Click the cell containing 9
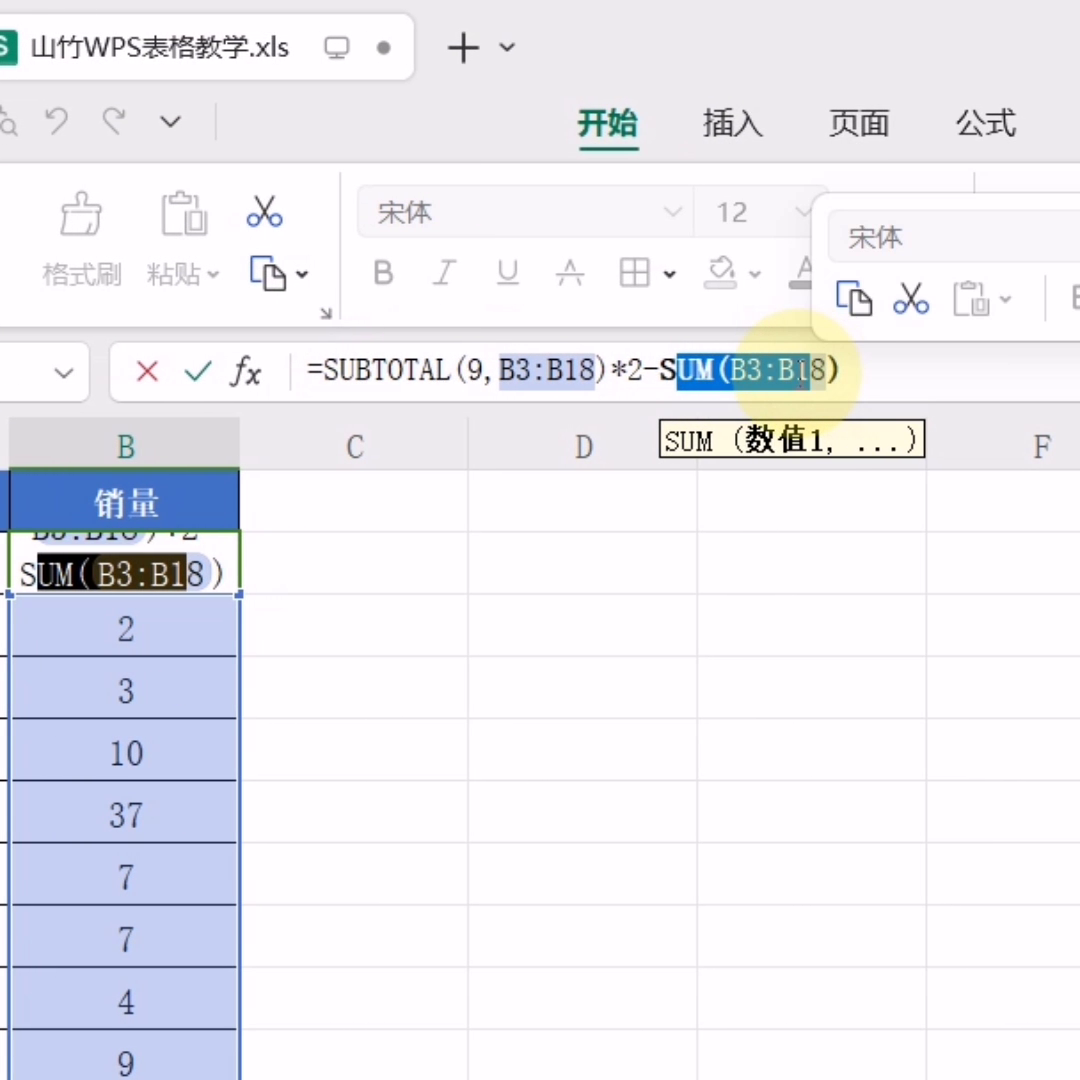Image resolution: width=1080 pixels, height=1080 pixels. pos(125,1057)
